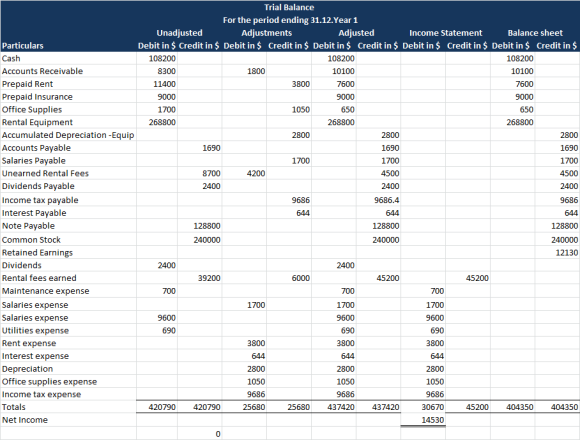Click the Net Income value 14530

click(x=423, y=420)
